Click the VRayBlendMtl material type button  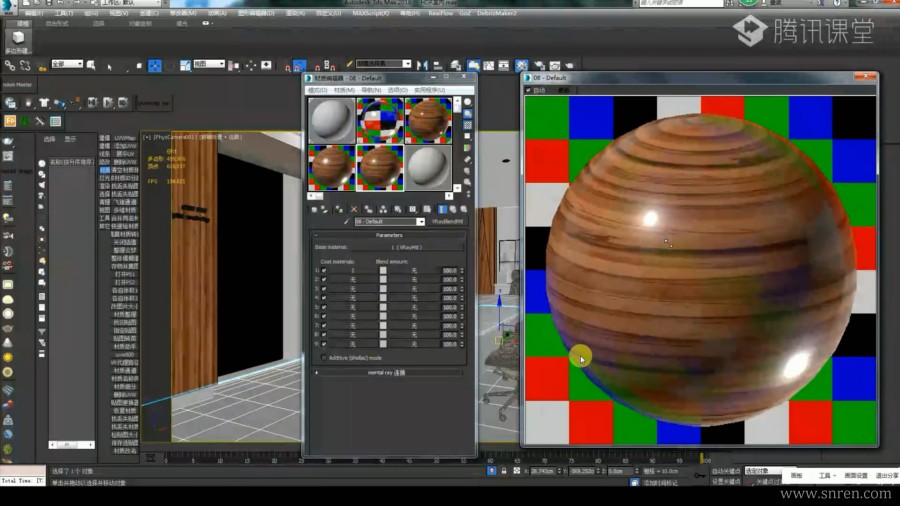445,222
